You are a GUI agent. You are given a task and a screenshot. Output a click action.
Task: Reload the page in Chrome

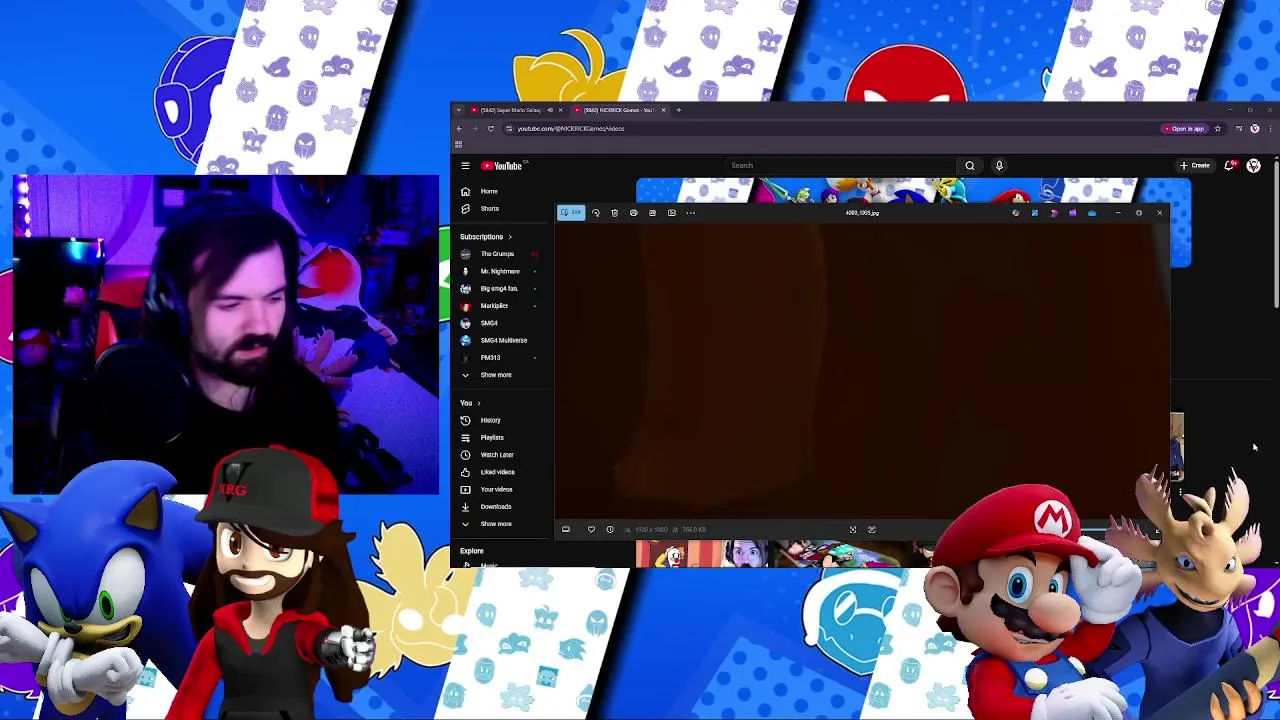tap(490, 129)
